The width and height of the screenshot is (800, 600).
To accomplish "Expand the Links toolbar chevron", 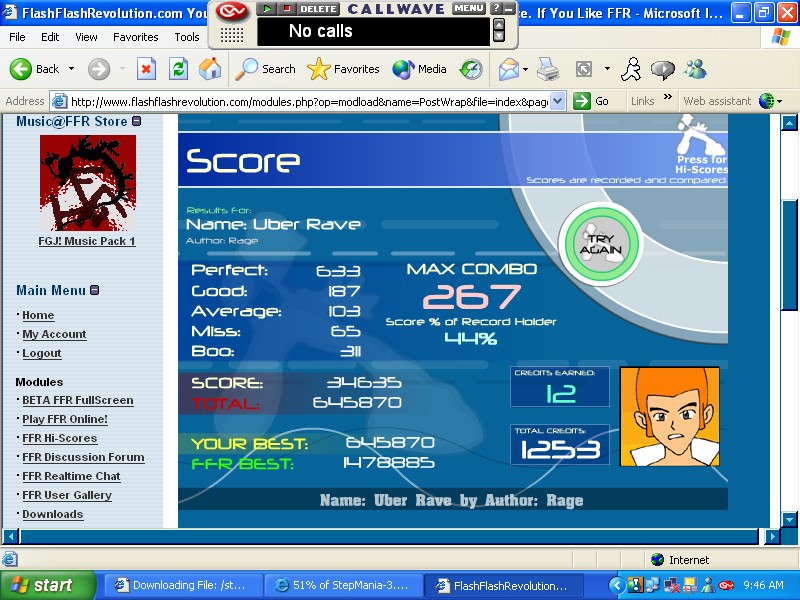I will click(x=667, y=96).
